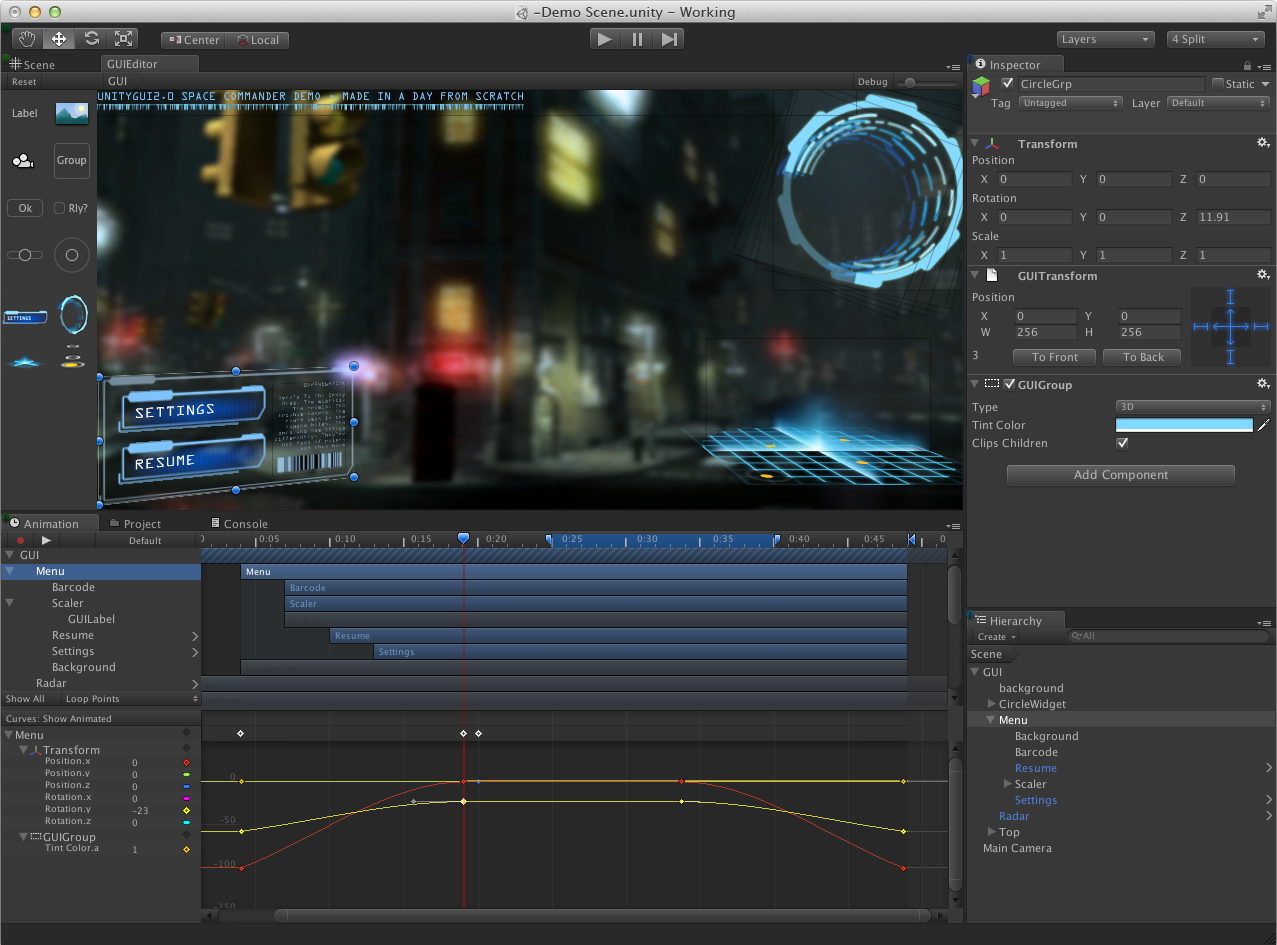Select the Settings object in the Hierarchy
The image size is (1277, 945).
pos(1036,799)
